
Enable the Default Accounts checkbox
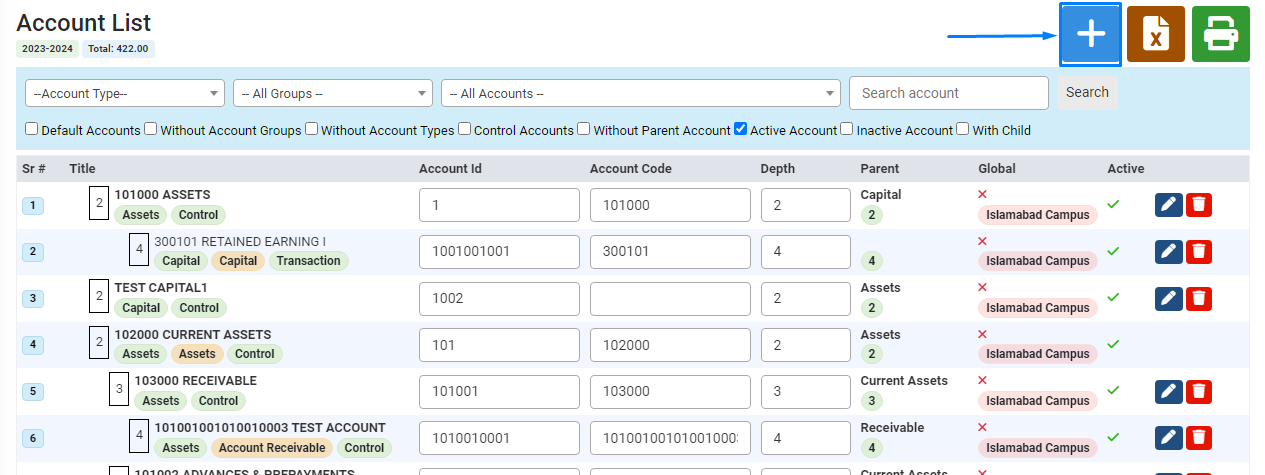click(x=32, y=129)
